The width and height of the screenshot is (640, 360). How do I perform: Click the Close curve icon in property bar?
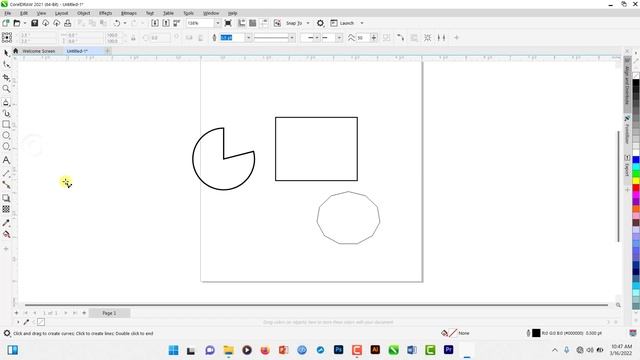tap(401, 38)
